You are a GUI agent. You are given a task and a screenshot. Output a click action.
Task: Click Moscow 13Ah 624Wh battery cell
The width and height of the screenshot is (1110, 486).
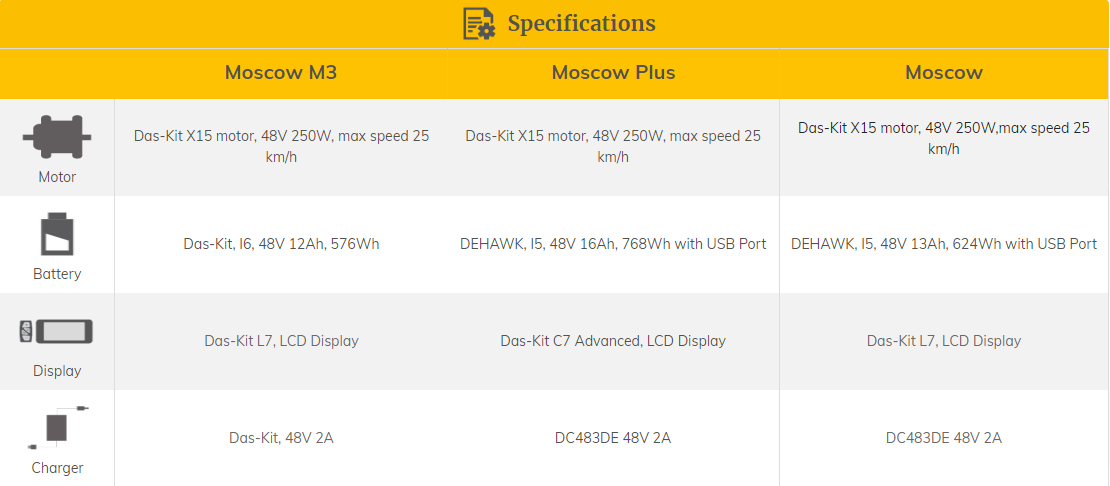coord(944,244)
